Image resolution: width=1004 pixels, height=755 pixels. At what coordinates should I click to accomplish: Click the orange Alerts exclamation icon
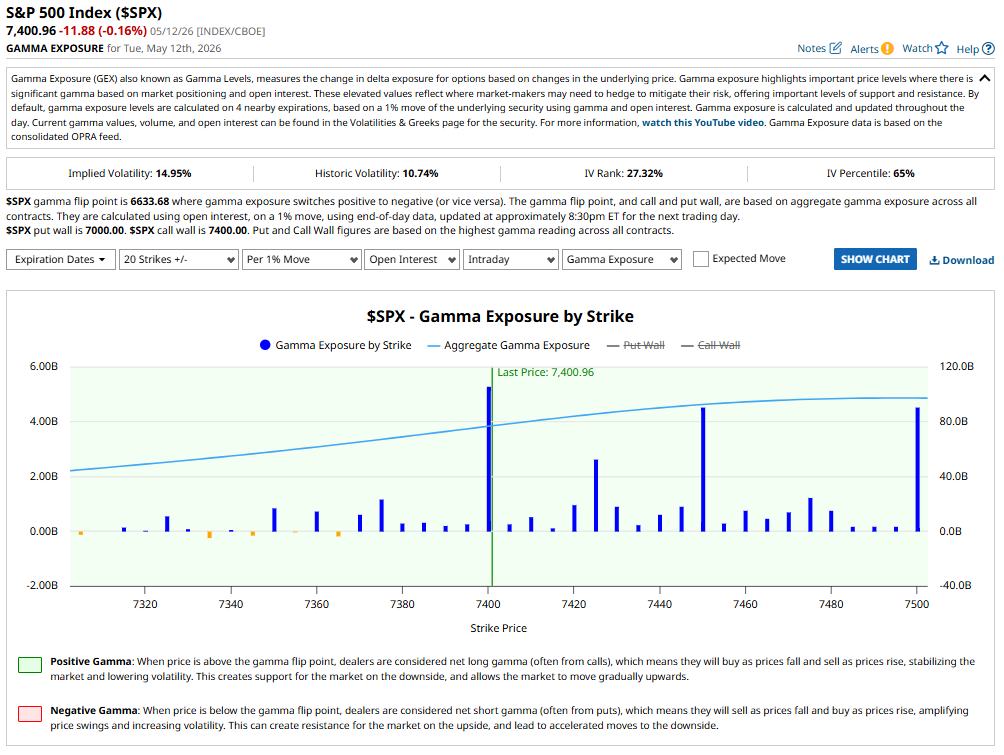[887, 49]
